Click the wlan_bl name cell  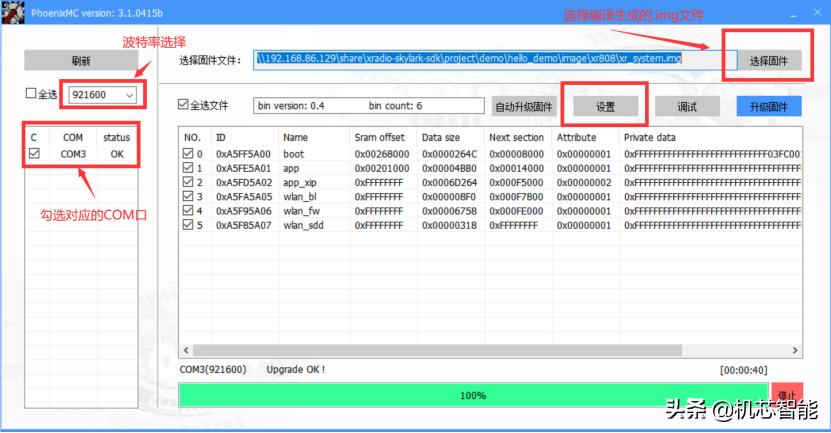[x=300, y=197]
